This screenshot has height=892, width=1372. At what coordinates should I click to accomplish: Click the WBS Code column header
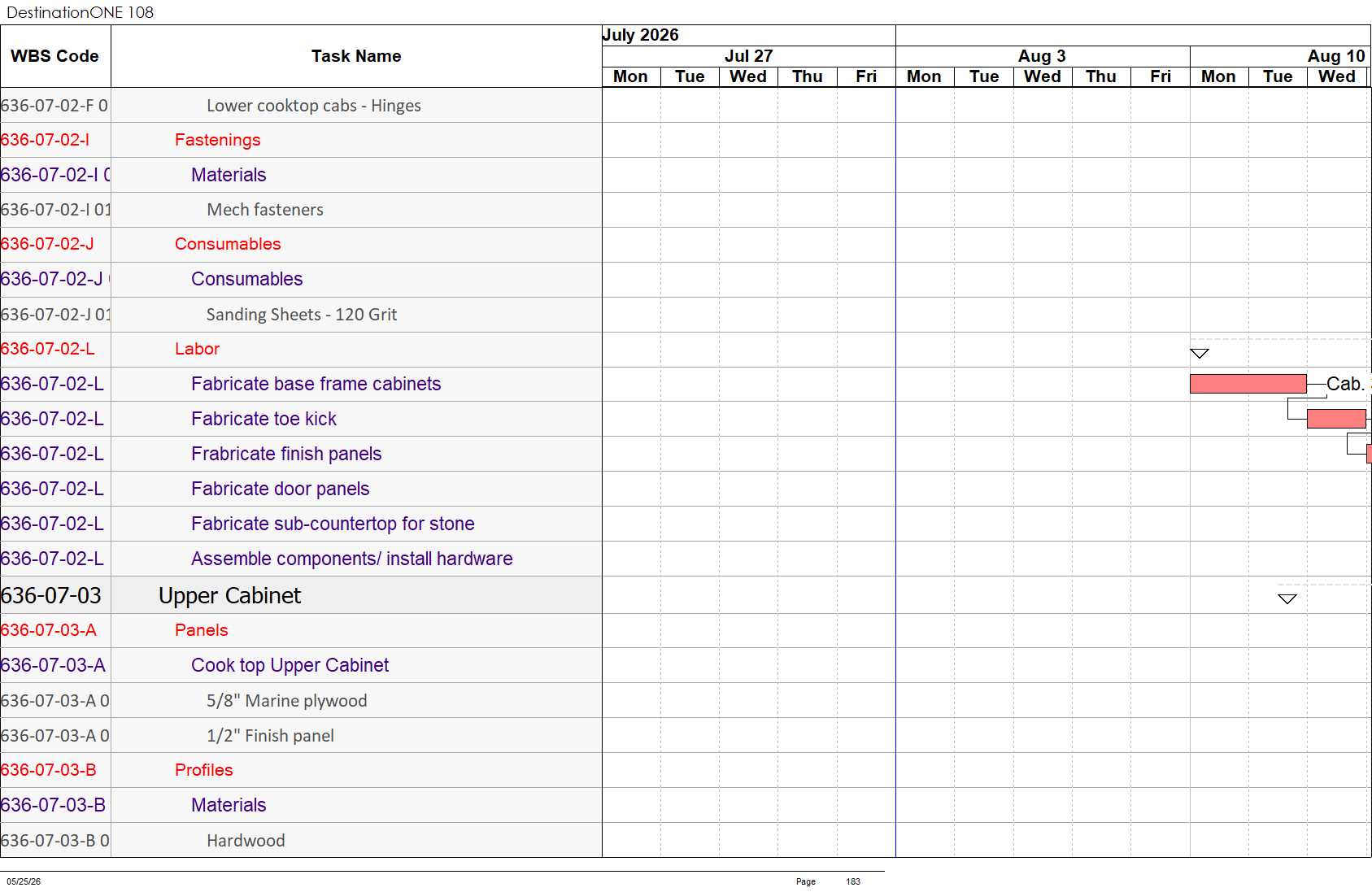[54, 56]
